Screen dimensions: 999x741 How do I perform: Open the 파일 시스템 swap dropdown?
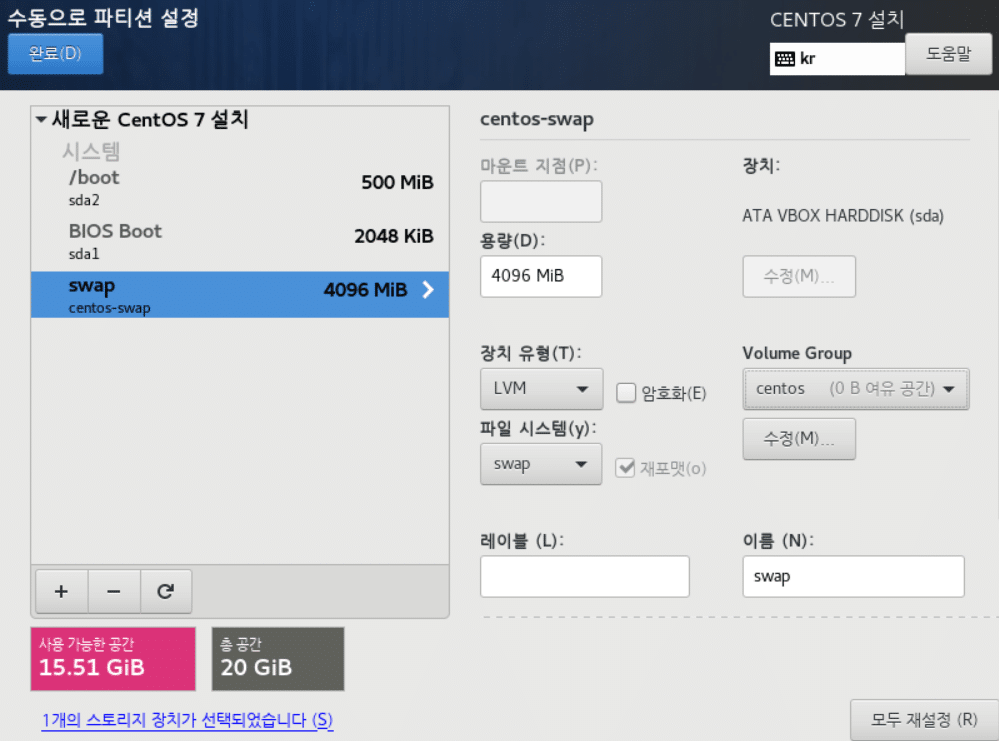pos(541,464)
